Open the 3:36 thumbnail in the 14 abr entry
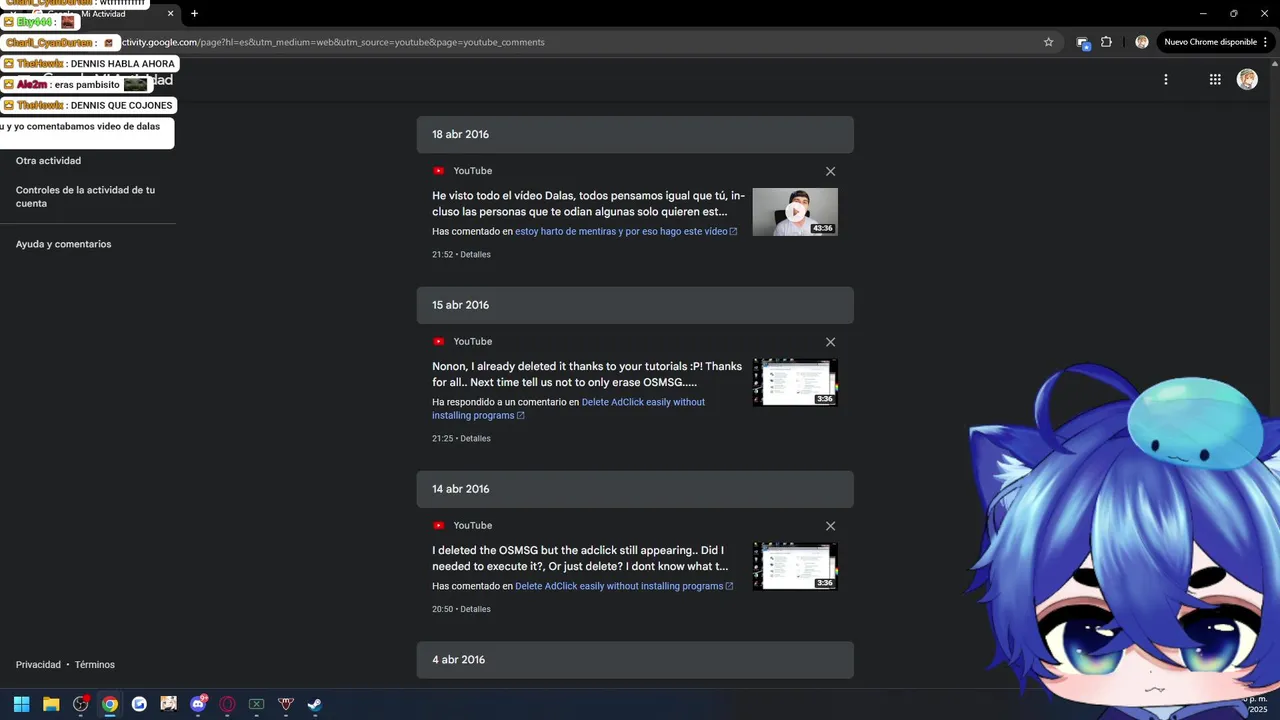 [795, 566]
